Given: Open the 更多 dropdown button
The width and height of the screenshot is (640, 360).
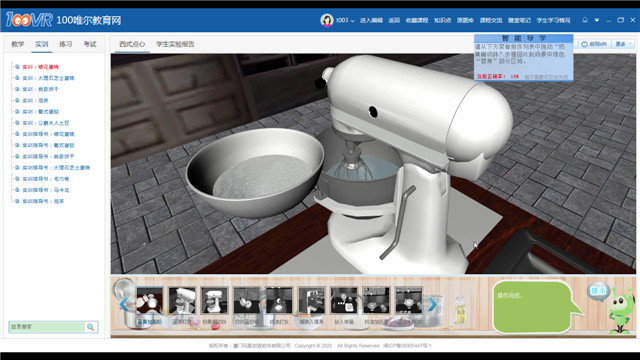Looking at the screenshot, I should 624,44.
